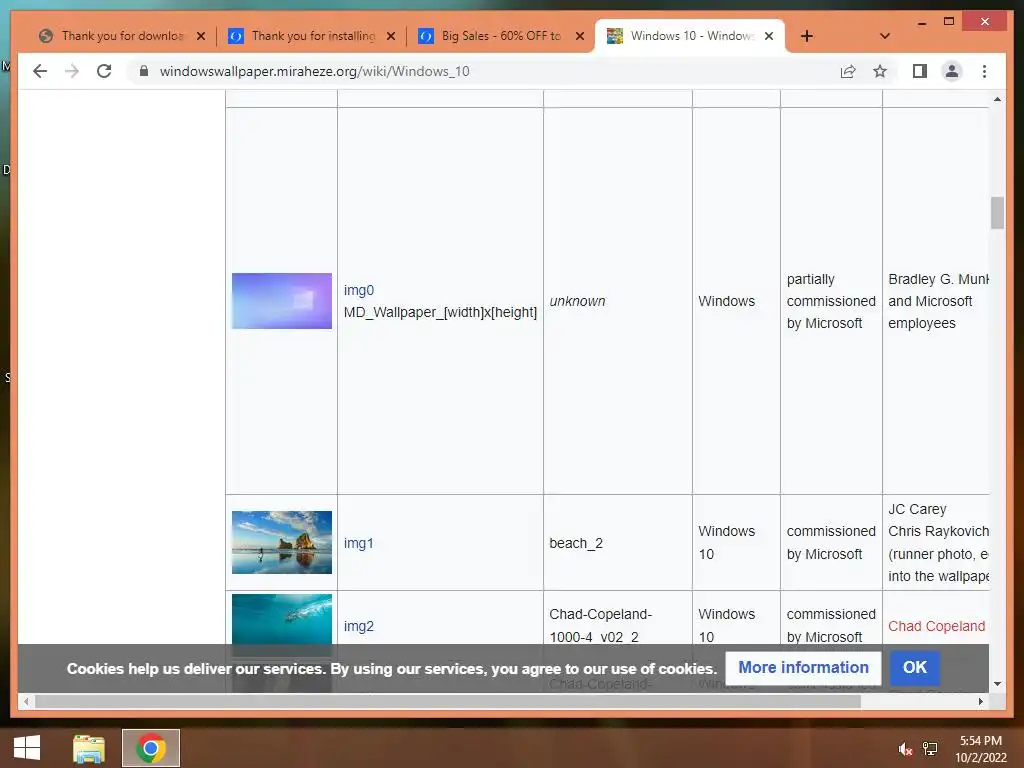This screenshot has height=768, width=1024.
Task: Open the taskbar clock showing 5:54 PM
Action: click(x=980, y=749)
